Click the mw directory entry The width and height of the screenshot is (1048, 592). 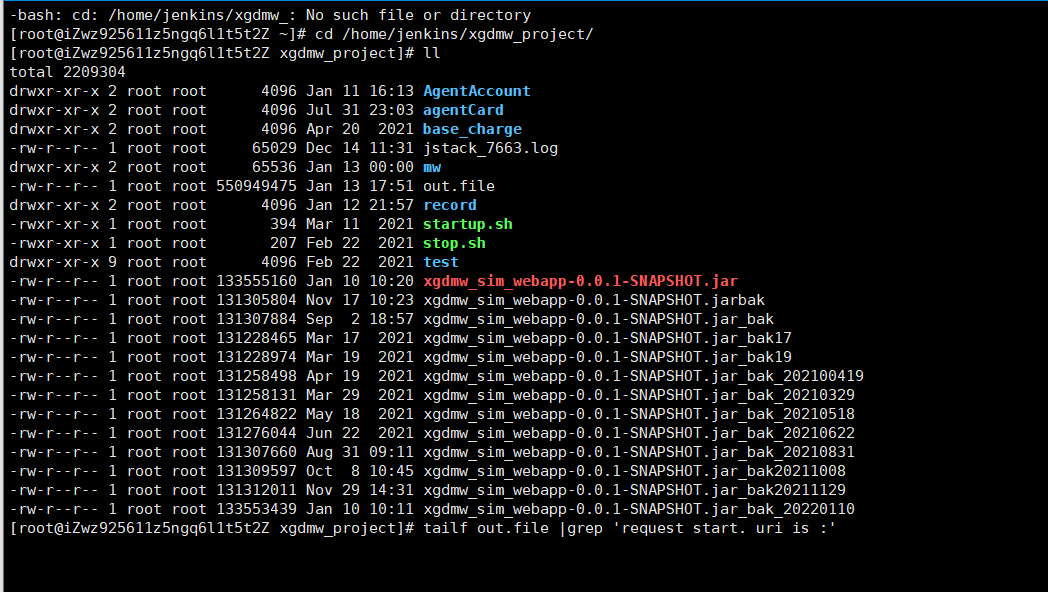(x=432, y=167)
